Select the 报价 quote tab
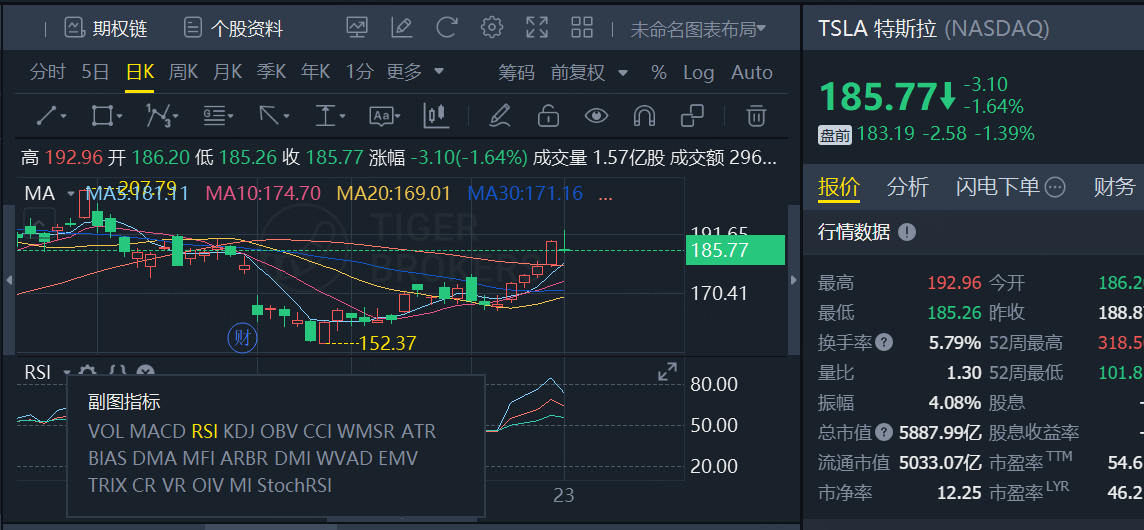The width and height of the screenshot is (1144, 530). click(x=838, y=187)
